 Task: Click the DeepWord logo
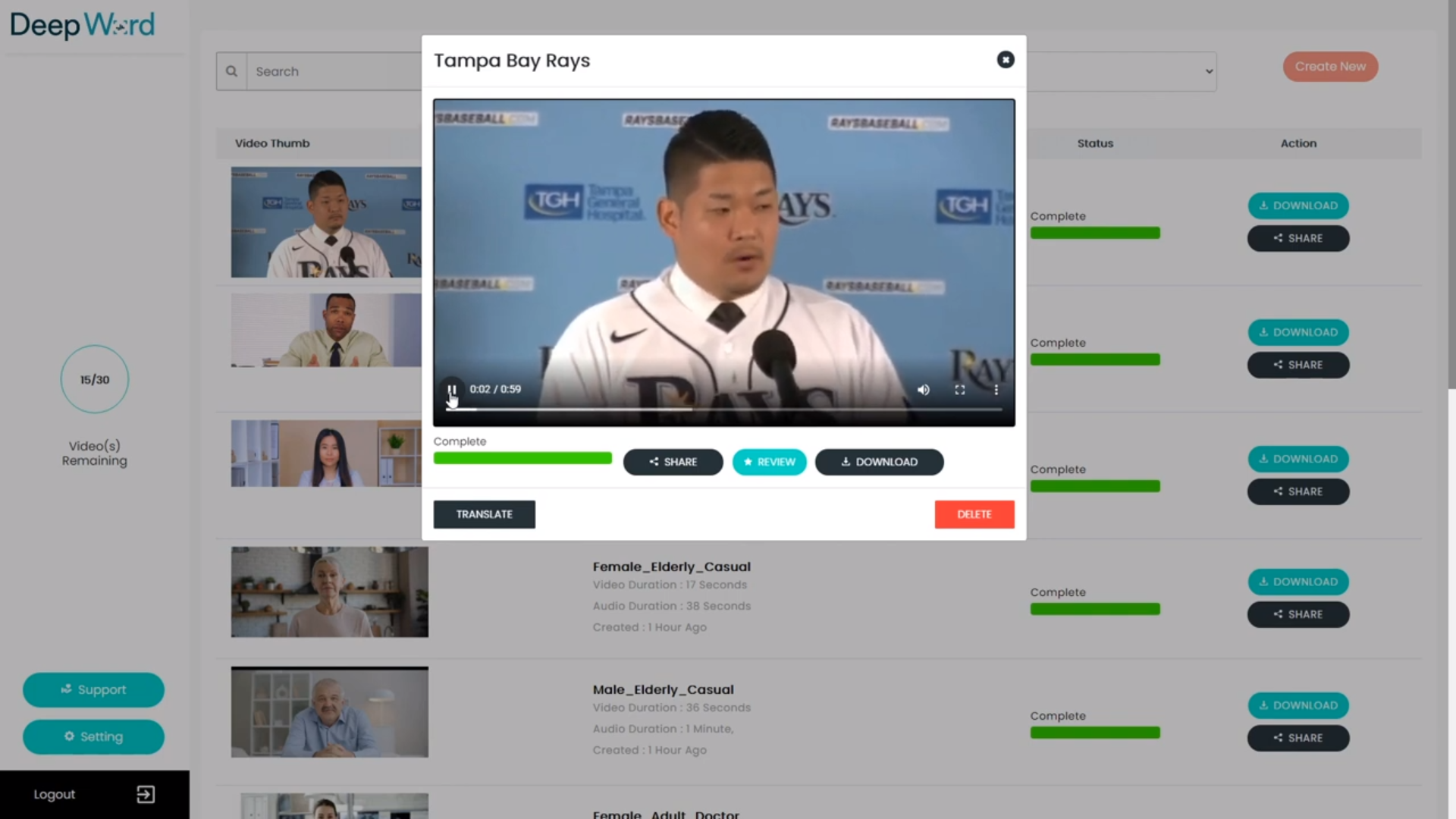point(82,25)
